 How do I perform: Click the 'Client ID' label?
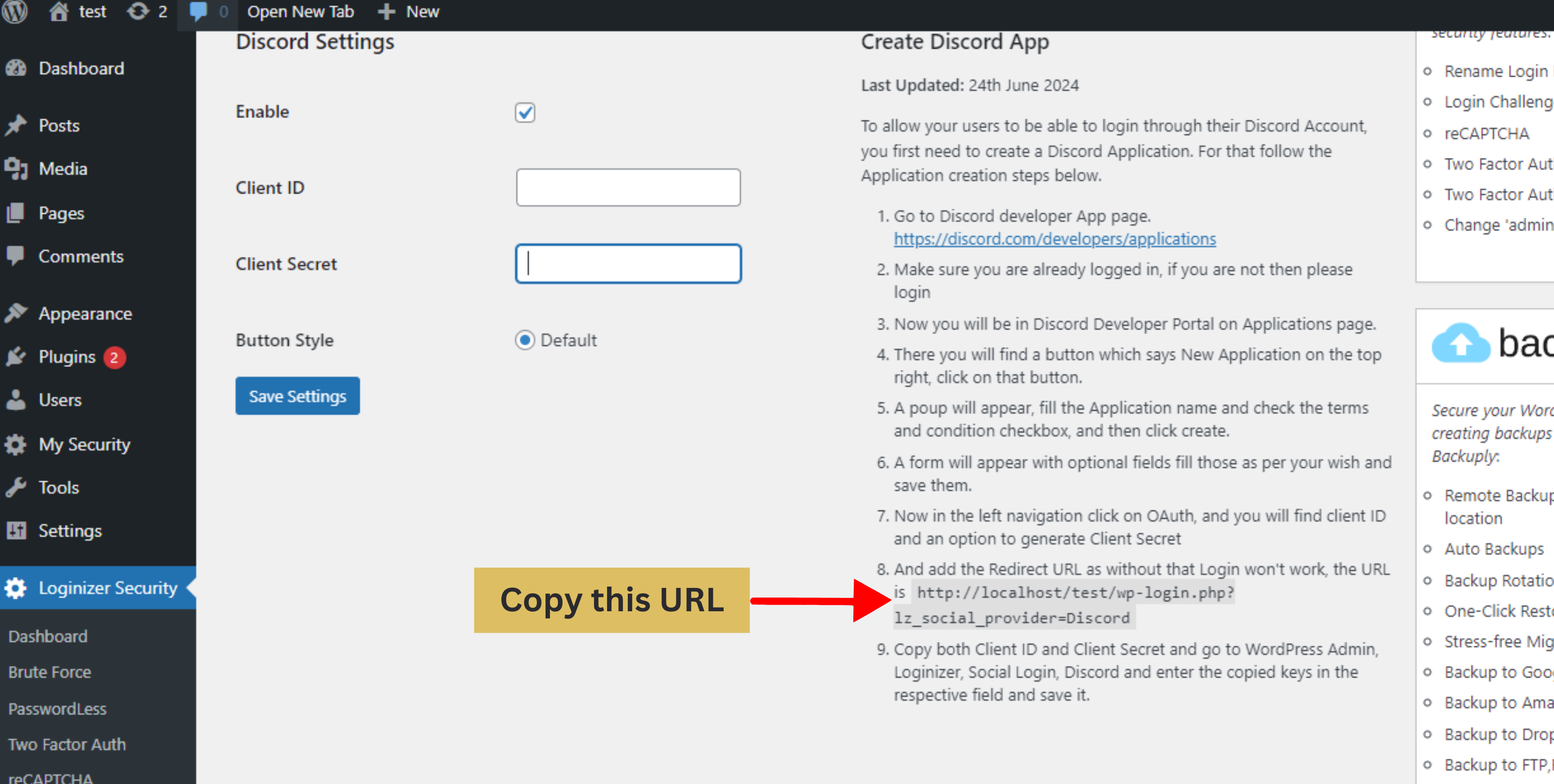point(270,188)
